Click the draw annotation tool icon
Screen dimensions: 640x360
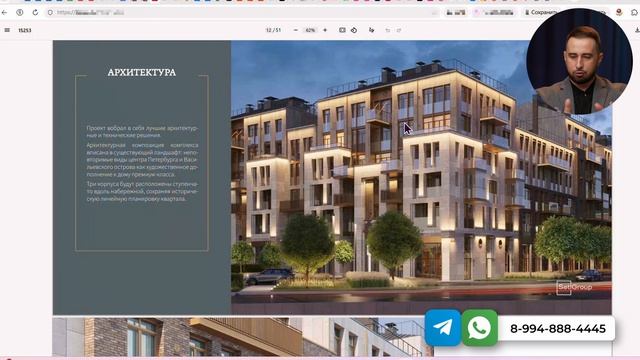(x=371, y=30)
